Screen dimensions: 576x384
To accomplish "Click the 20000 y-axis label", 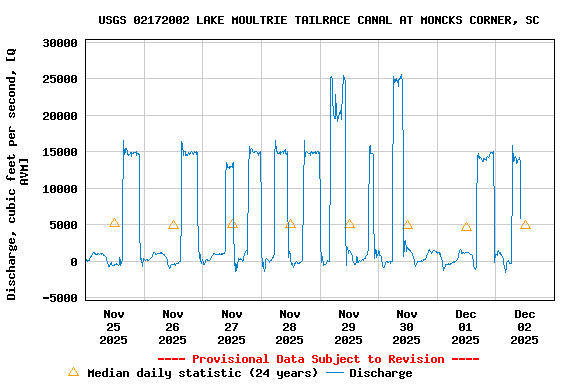I will tap(60, 116).
